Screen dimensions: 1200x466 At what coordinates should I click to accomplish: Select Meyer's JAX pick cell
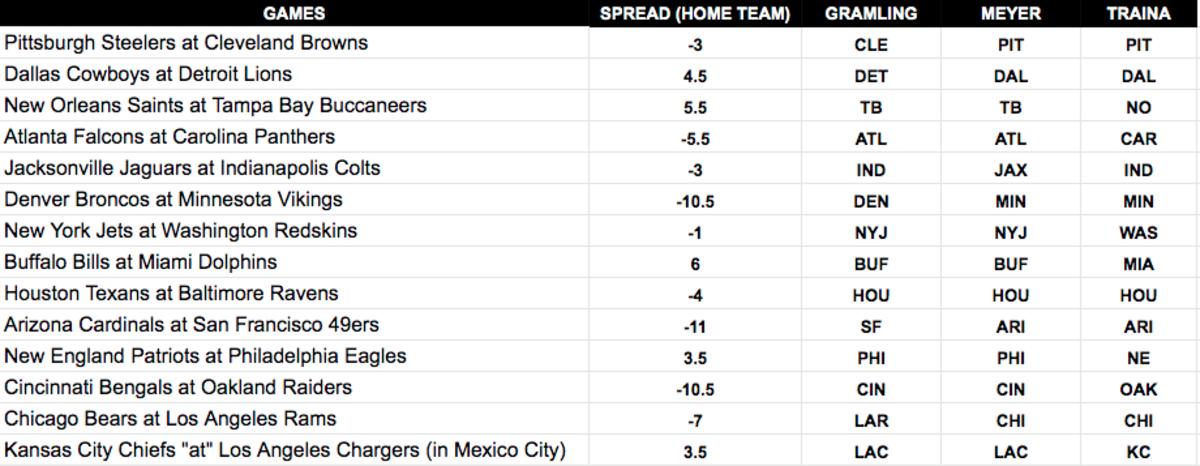(1011, 170)
